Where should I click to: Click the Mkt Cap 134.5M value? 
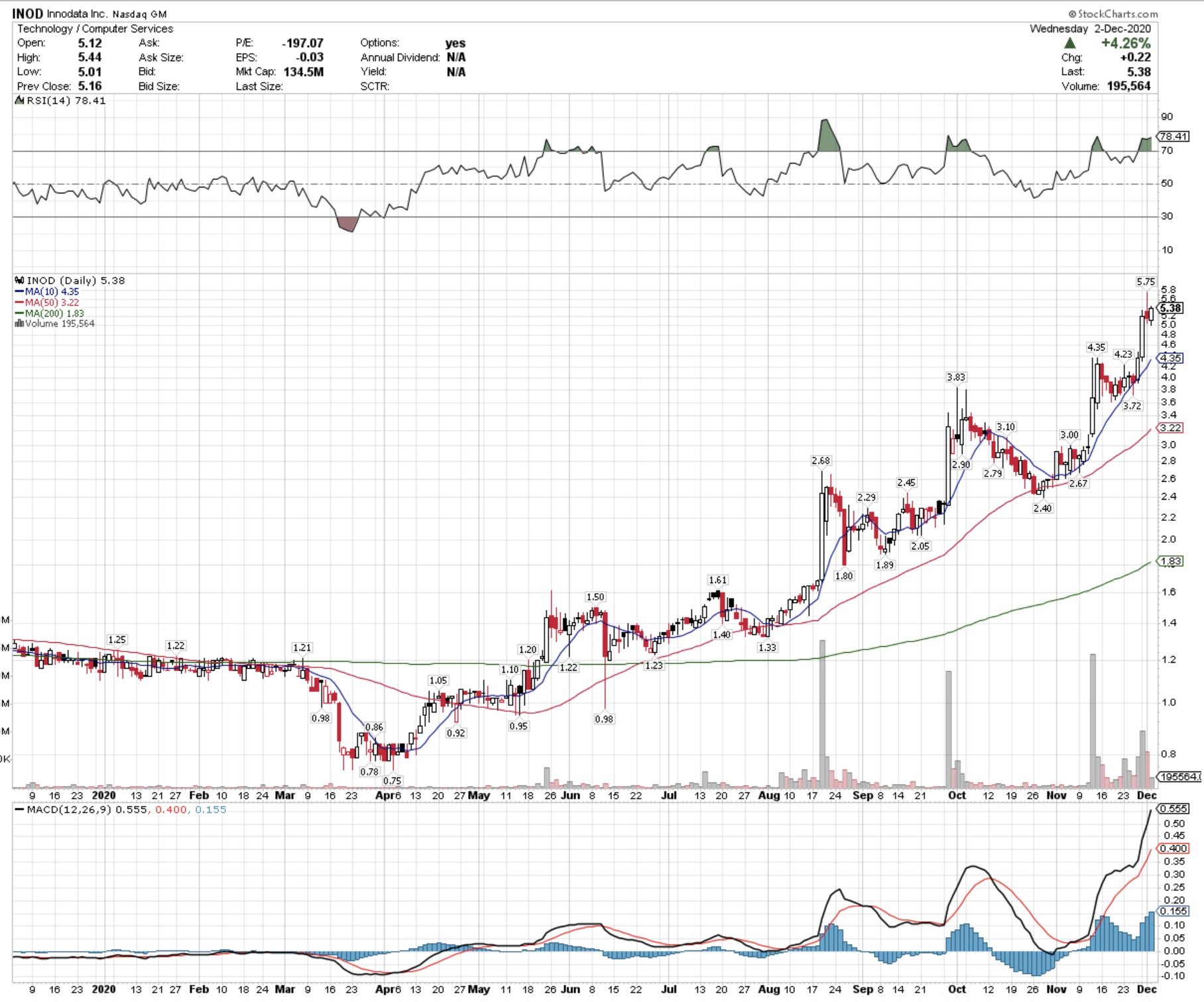click(x=304, y=72)
